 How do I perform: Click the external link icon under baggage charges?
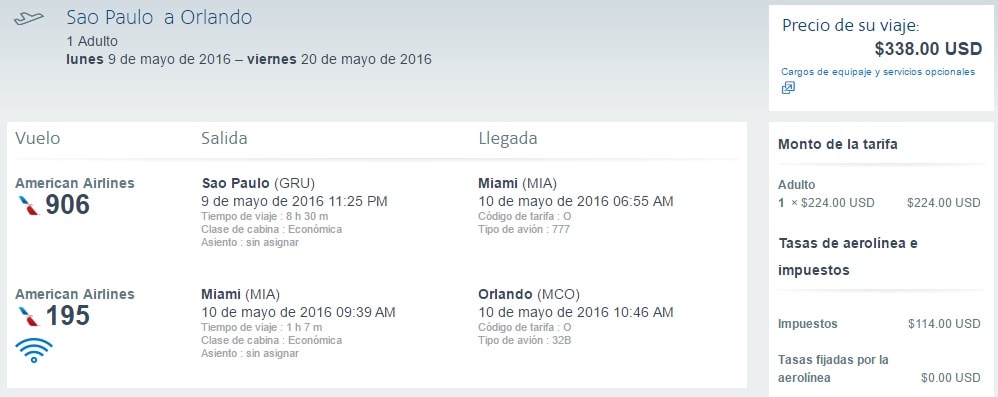coord(788,88)
